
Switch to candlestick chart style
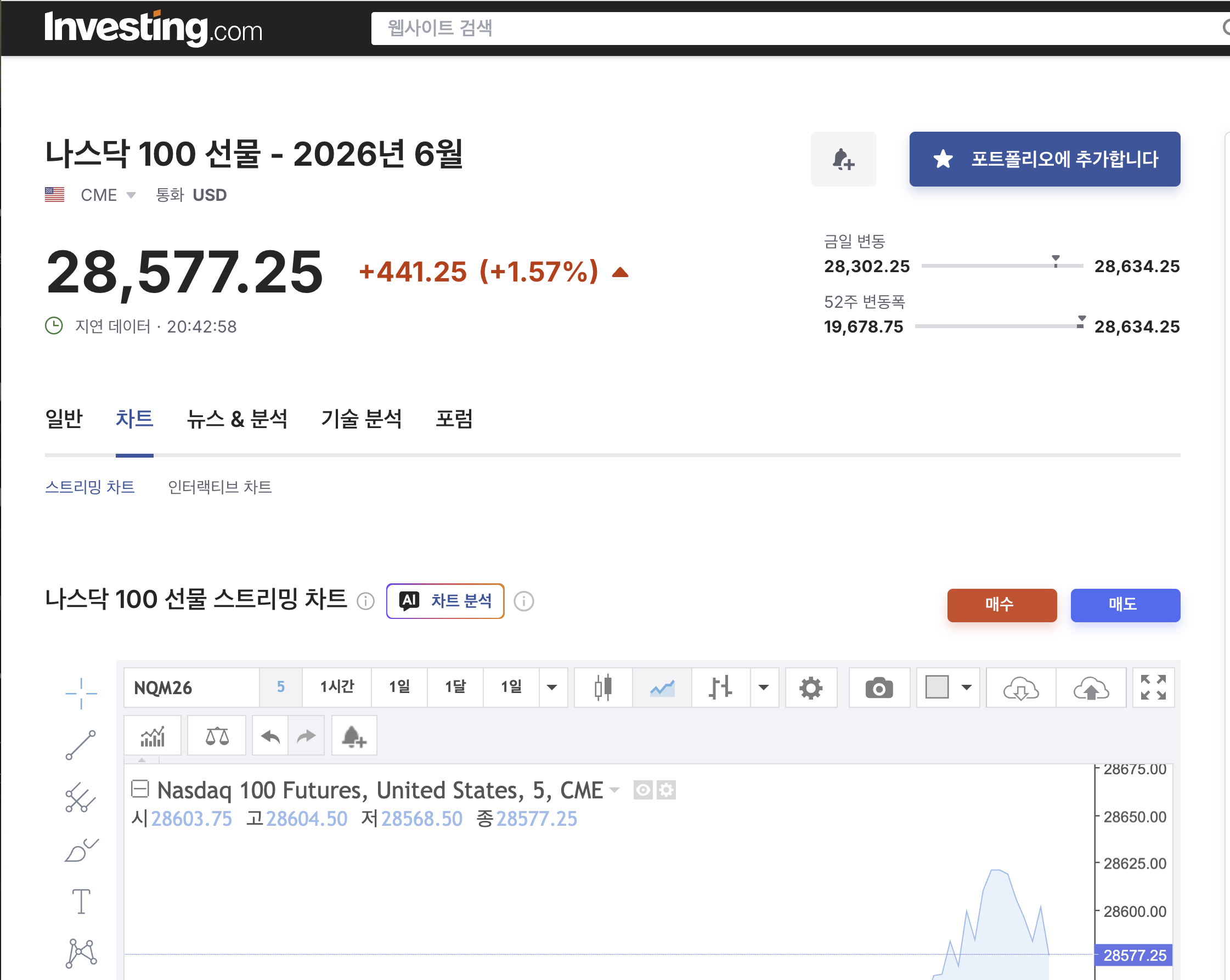click(603, 687)
